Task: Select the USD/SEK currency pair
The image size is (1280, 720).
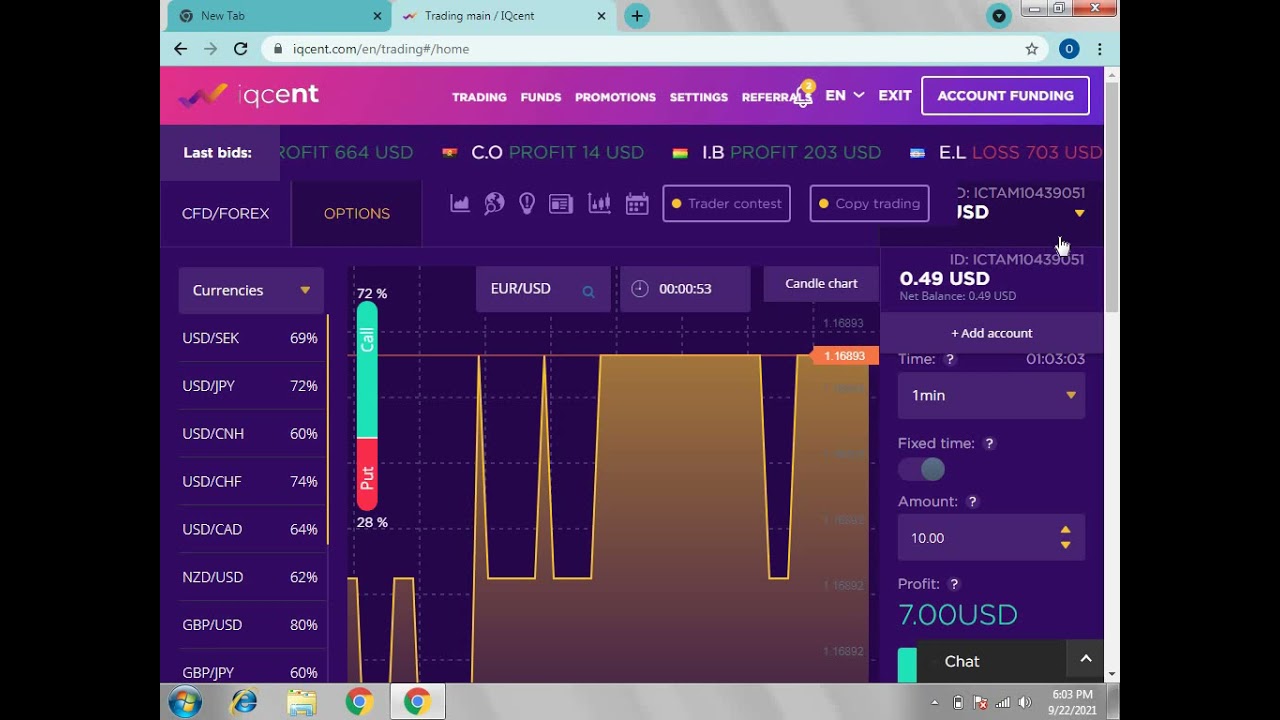Action: click(x=250, y=338)
